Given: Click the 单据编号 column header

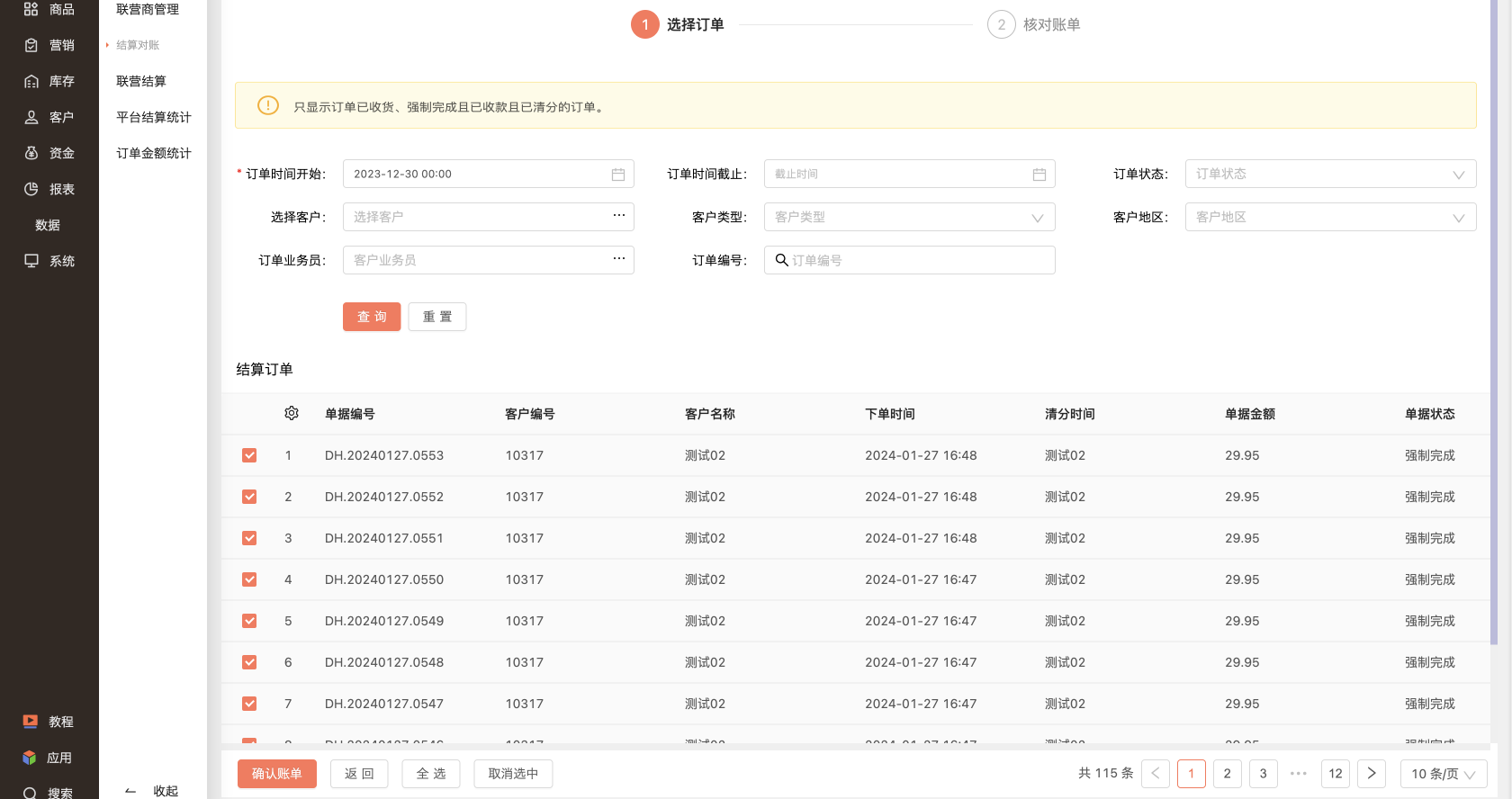Looking at the screenshot, I should pos(350,414).
